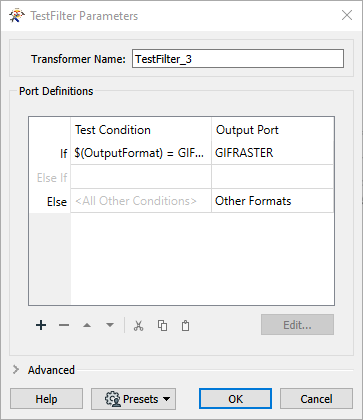Remove the selected condition row
The height and width of the screenshot is (420, 363).
[x=64, y=325]
